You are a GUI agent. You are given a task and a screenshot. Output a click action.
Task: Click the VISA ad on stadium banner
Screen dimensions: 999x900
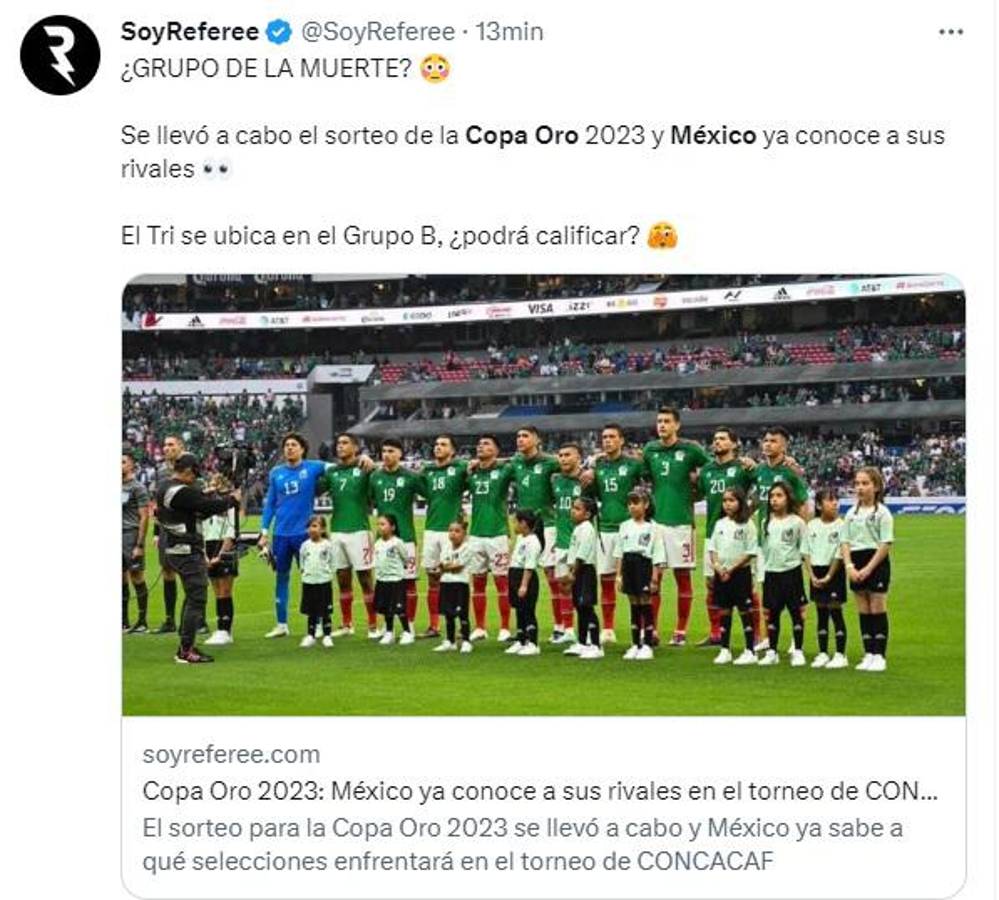pos(540,309)
